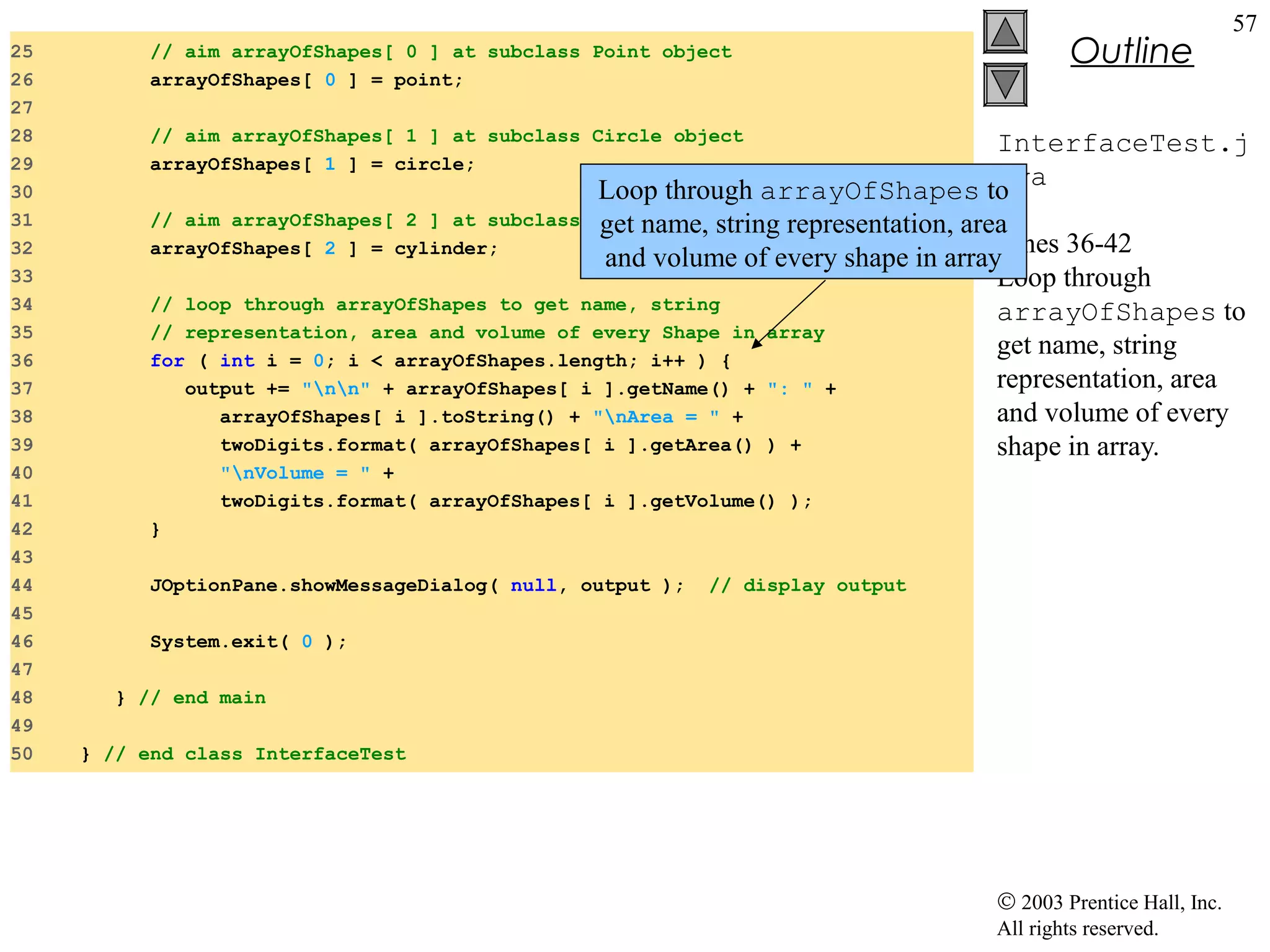
Task: Click page number 57
Action: pos(1244,24)
